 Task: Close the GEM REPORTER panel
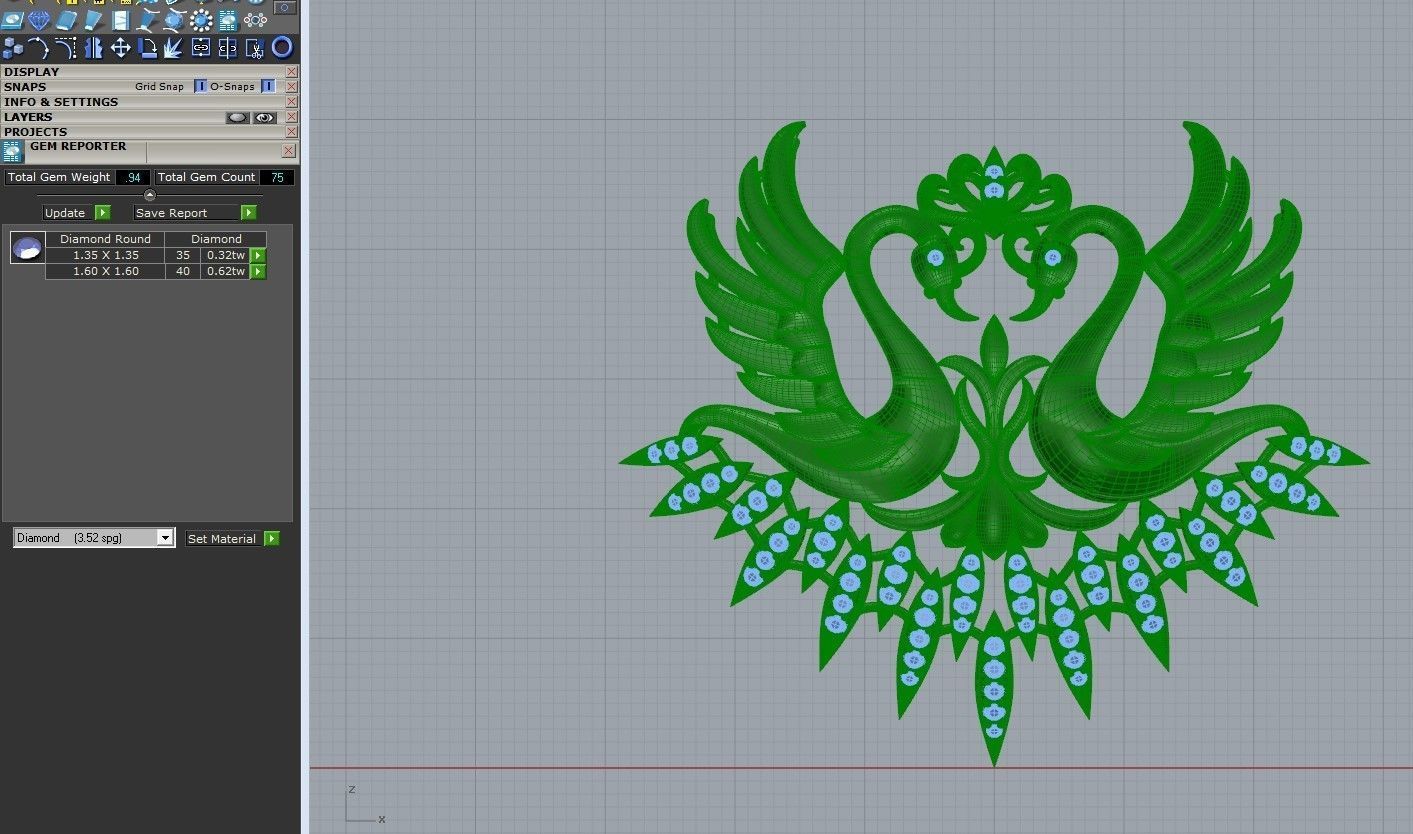(289, 151)
